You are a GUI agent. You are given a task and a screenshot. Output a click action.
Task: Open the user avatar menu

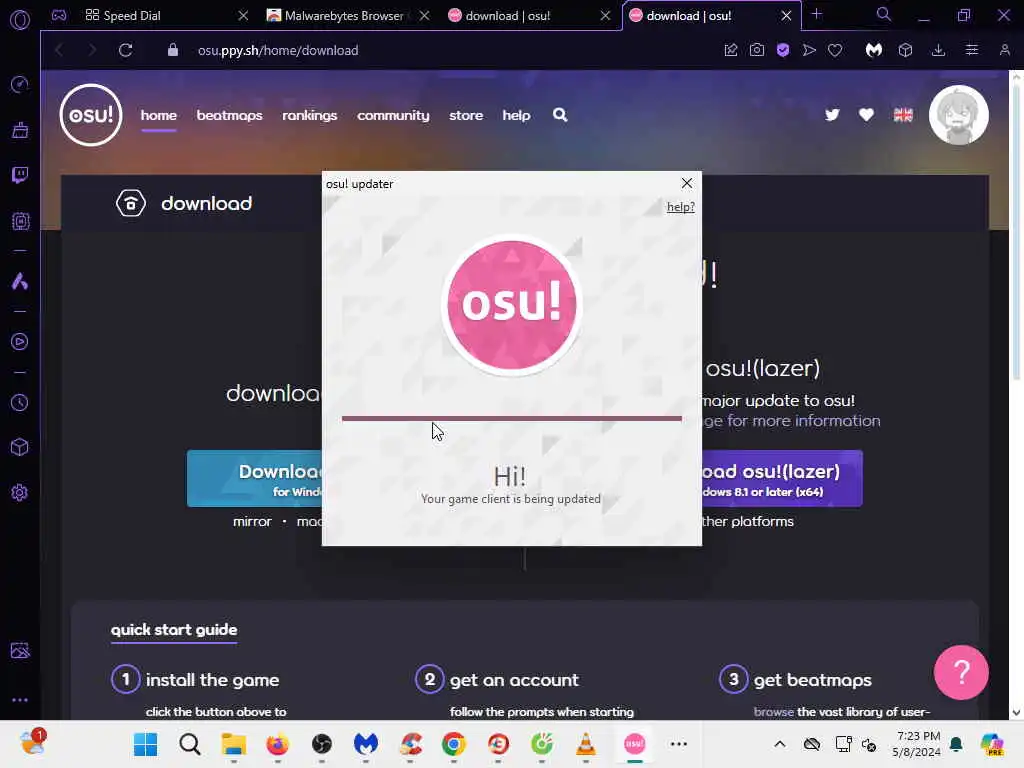click(958, 115)
